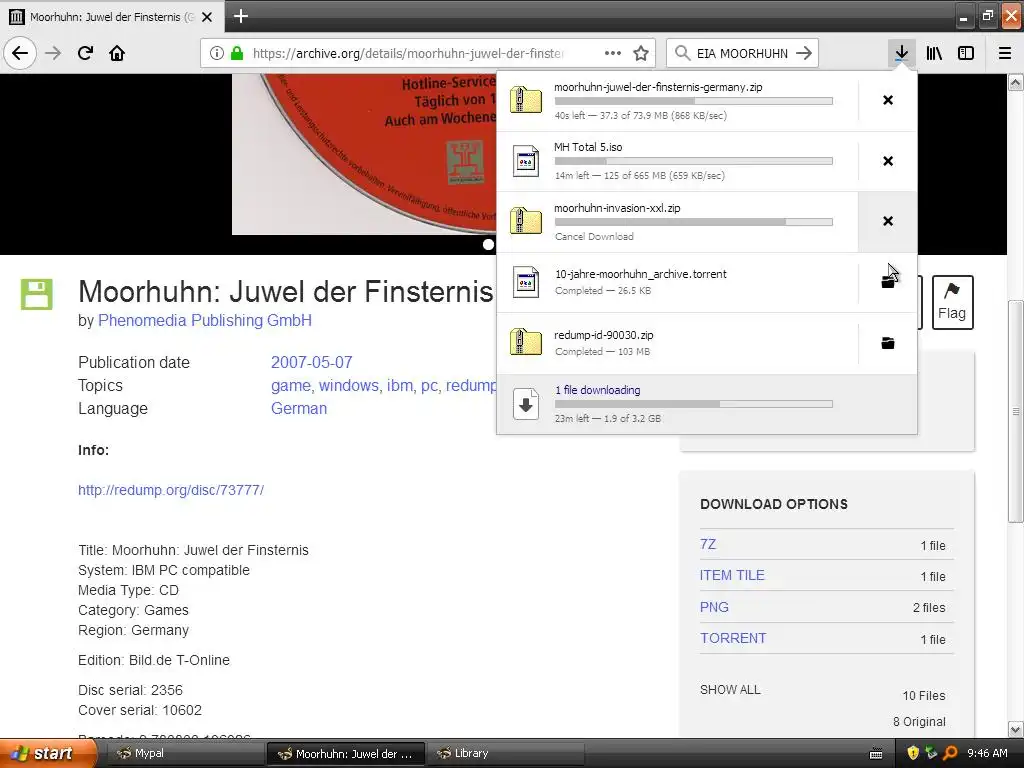
Task: Expand the 7Z download option
Action: click(x=708, y=544)
